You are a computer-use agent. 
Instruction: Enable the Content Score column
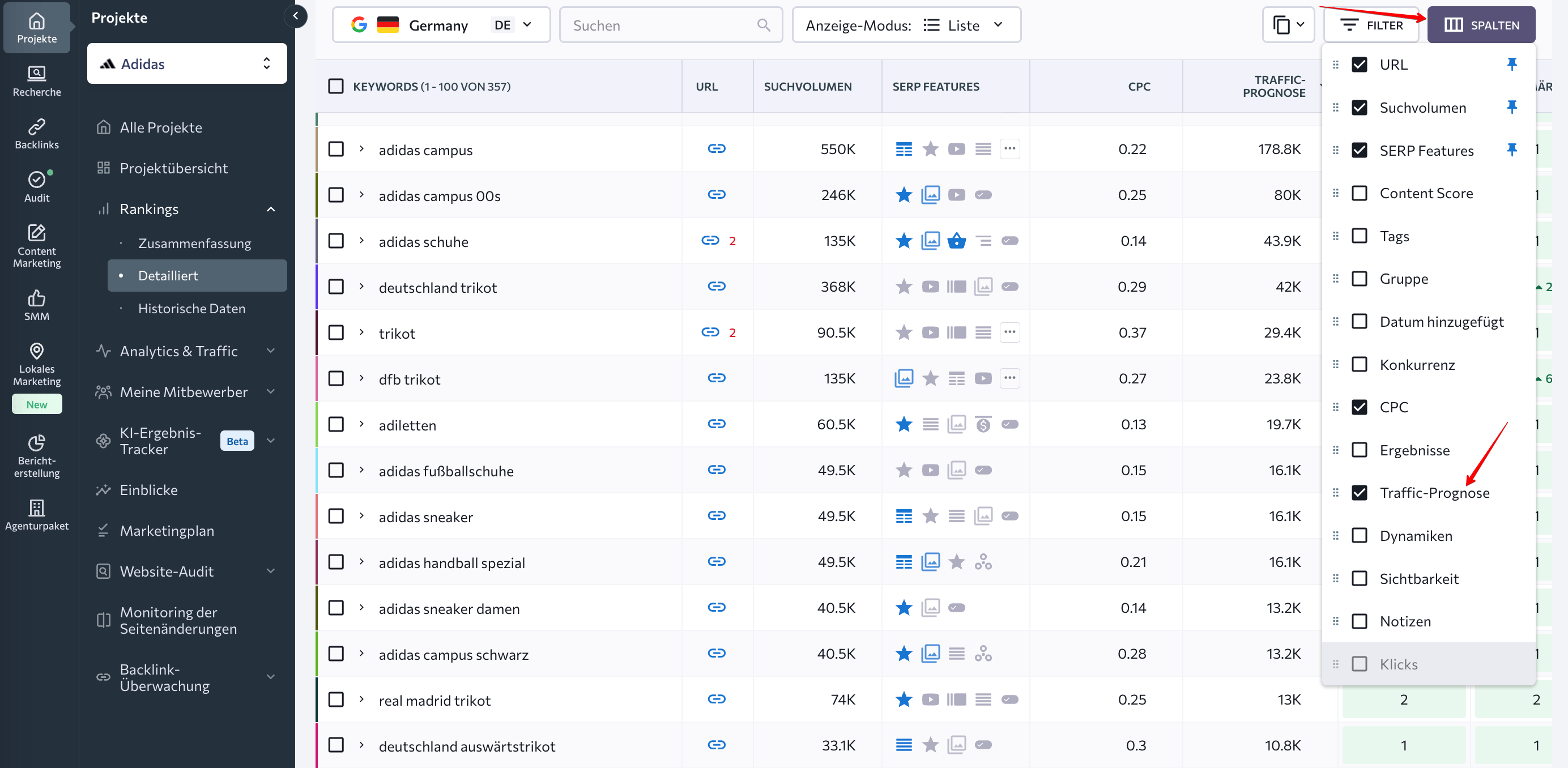pos(1360,193)
